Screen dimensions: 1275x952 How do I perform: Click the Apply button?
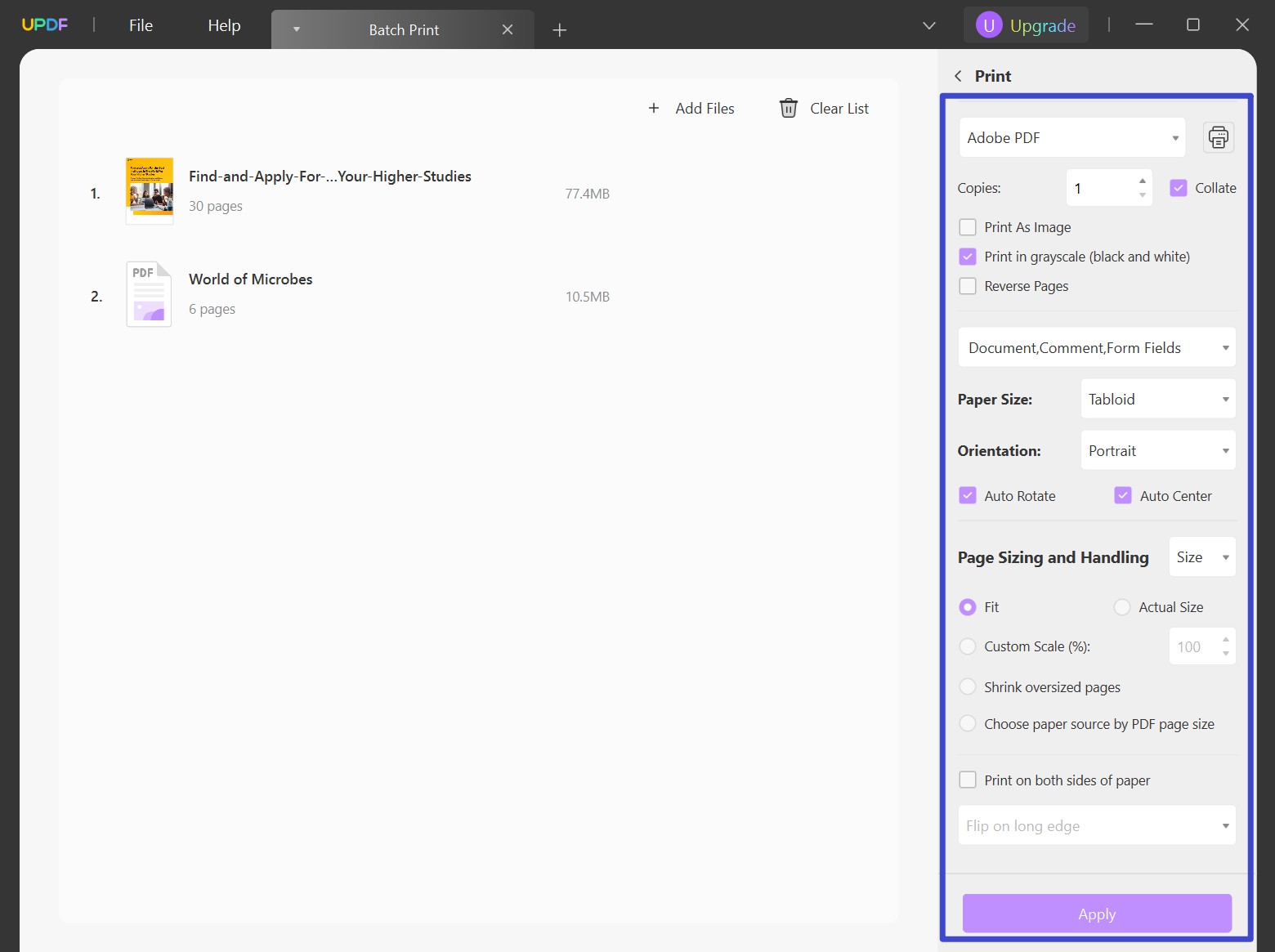[1096, 914]
